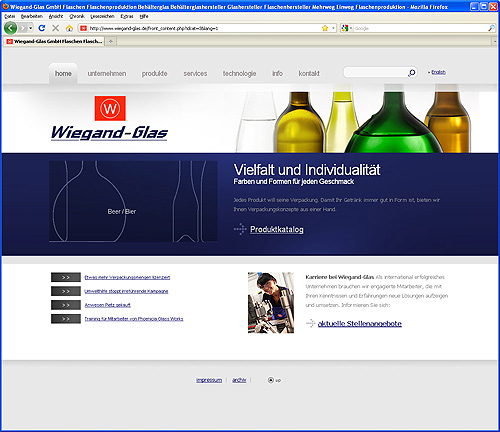Viewport: 500px width, 432px height.
Task: Minimize the Firefox window
Action: (x=474, y=6)
